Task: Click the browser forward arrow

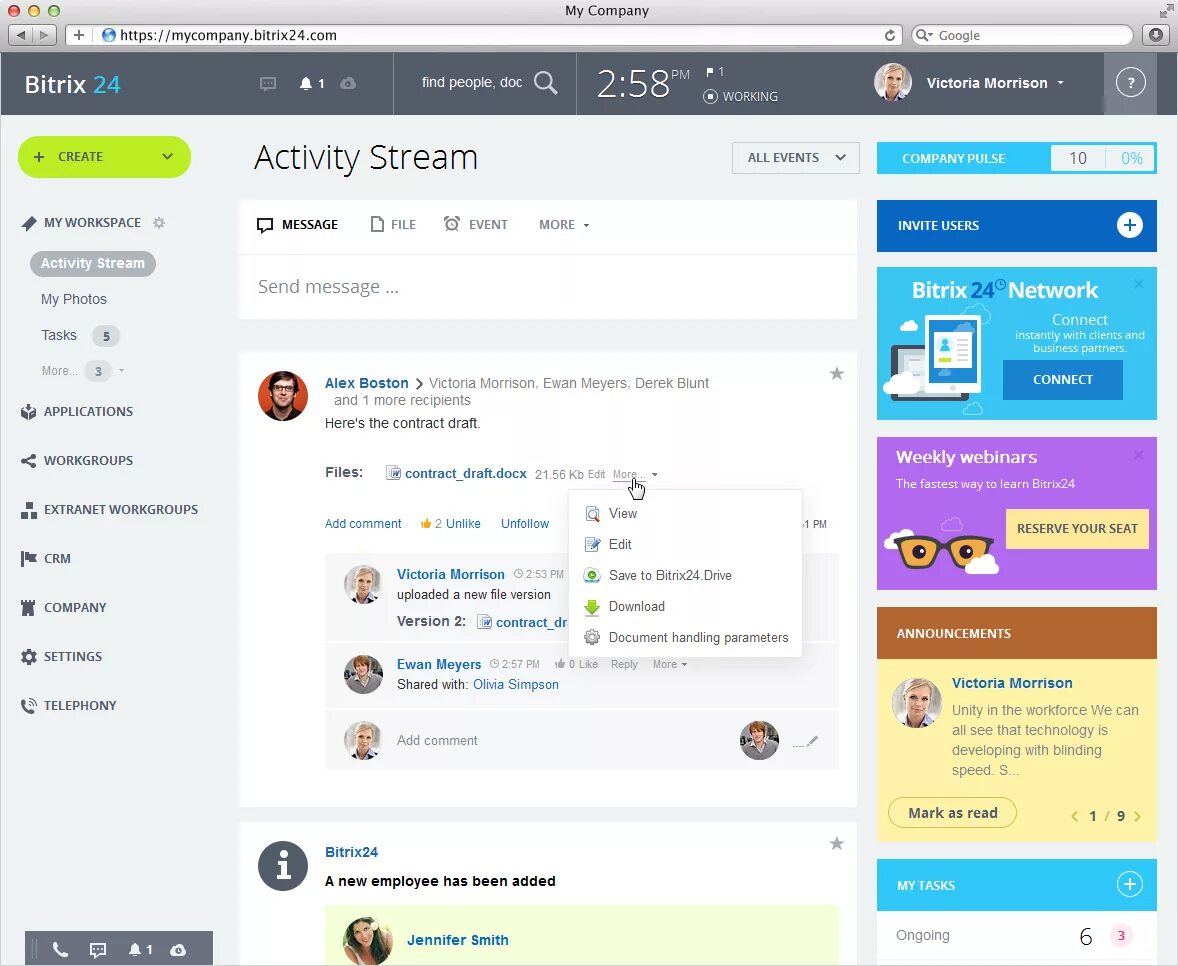Action: click(44, 35)
